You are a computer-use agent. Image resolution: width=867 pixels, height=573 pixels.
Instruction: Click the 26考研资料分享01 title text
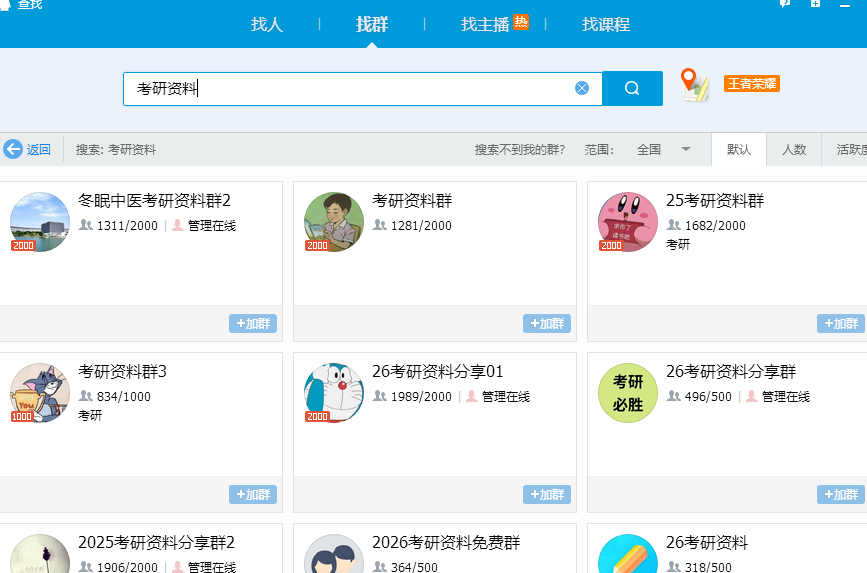438,371
